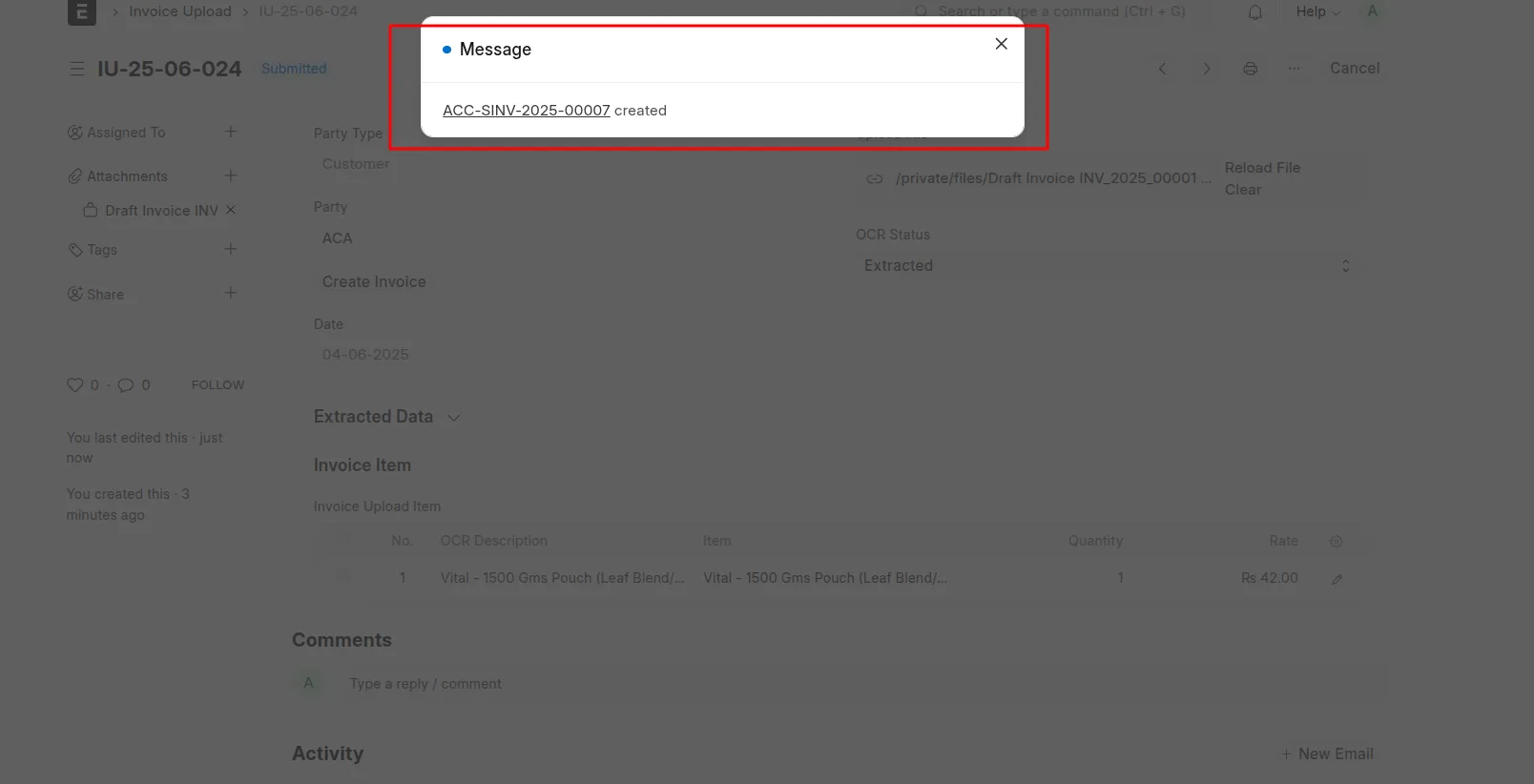The width and height of the screenshot is (1534, 784).
Task: Open the ACC-SINV-2025-00007 invoice link
Action: [x=526, y=111]
